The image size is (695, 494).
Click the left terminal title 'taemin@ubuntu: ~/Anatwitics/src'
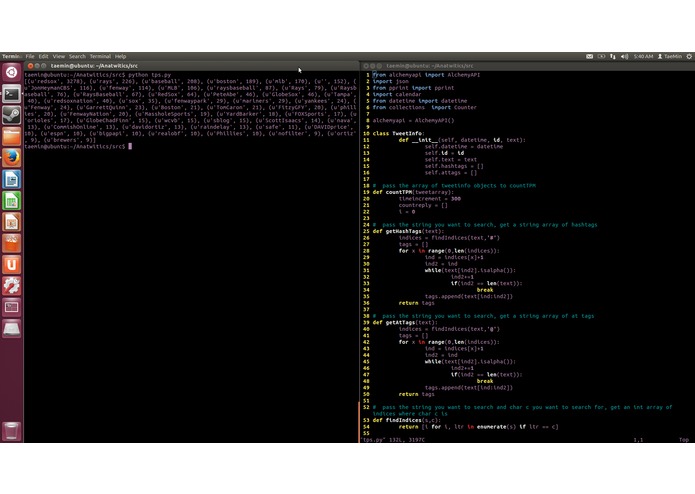(x=94, y=66)
